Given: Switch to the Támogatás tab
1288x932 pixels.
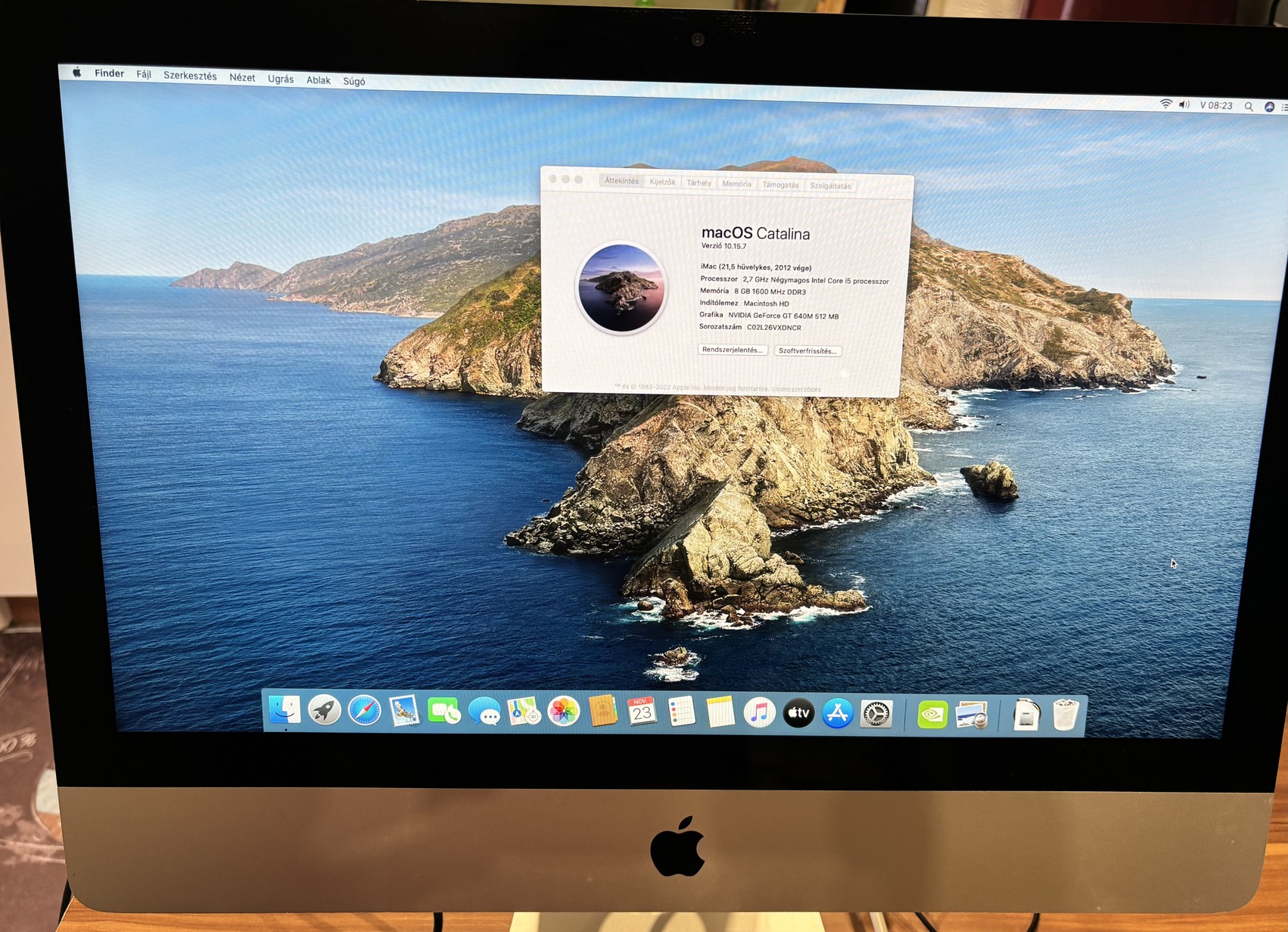Looking at the screenshot, I should [x=780, y=185].
